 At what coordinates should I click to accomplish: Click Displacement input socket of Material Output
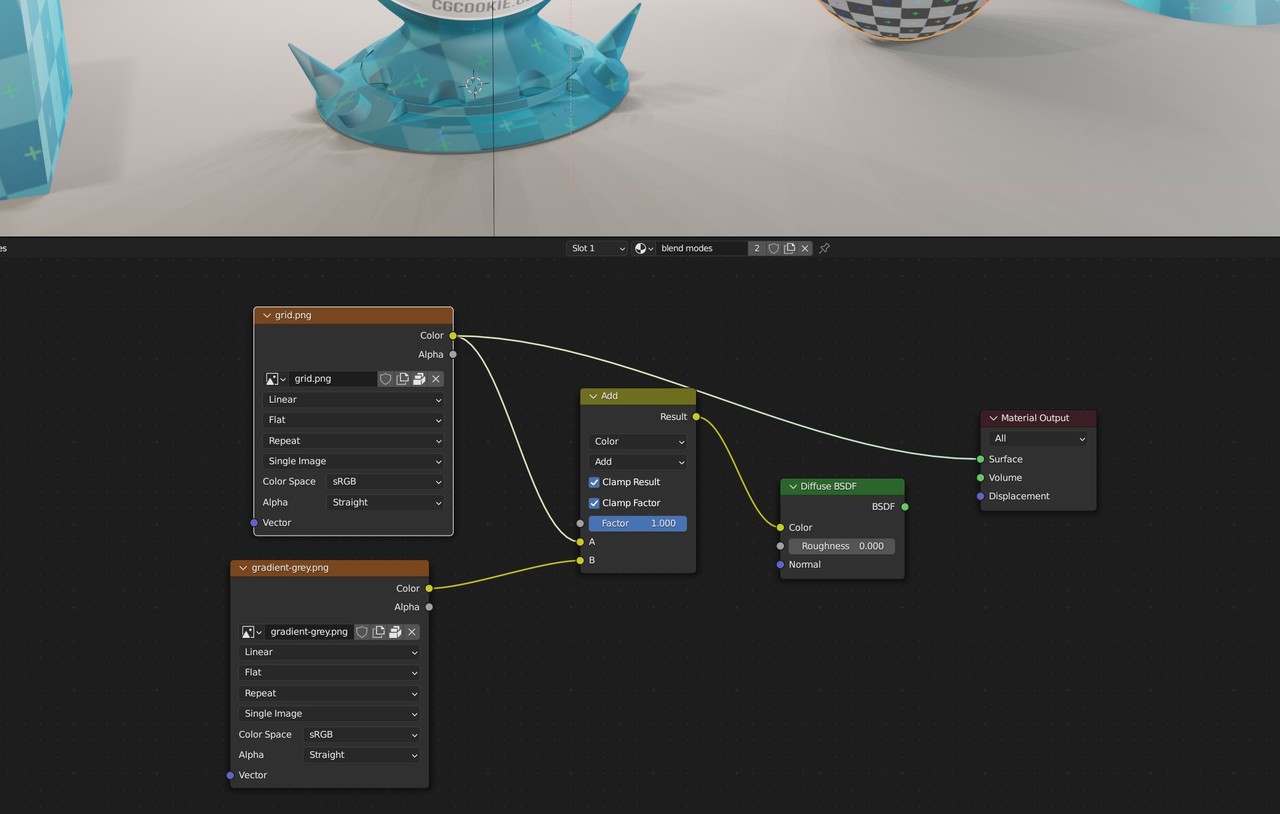(x=980, y=496)
